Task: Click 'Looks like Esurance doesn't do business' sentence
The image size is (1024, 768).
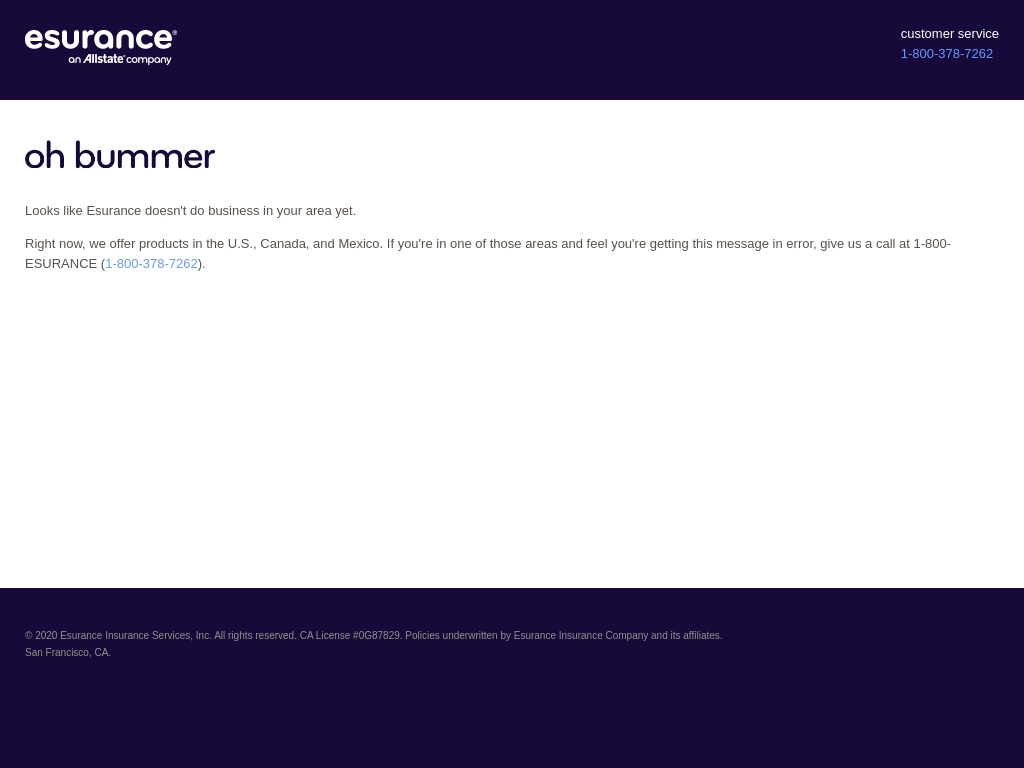Action: pos(191,210)
